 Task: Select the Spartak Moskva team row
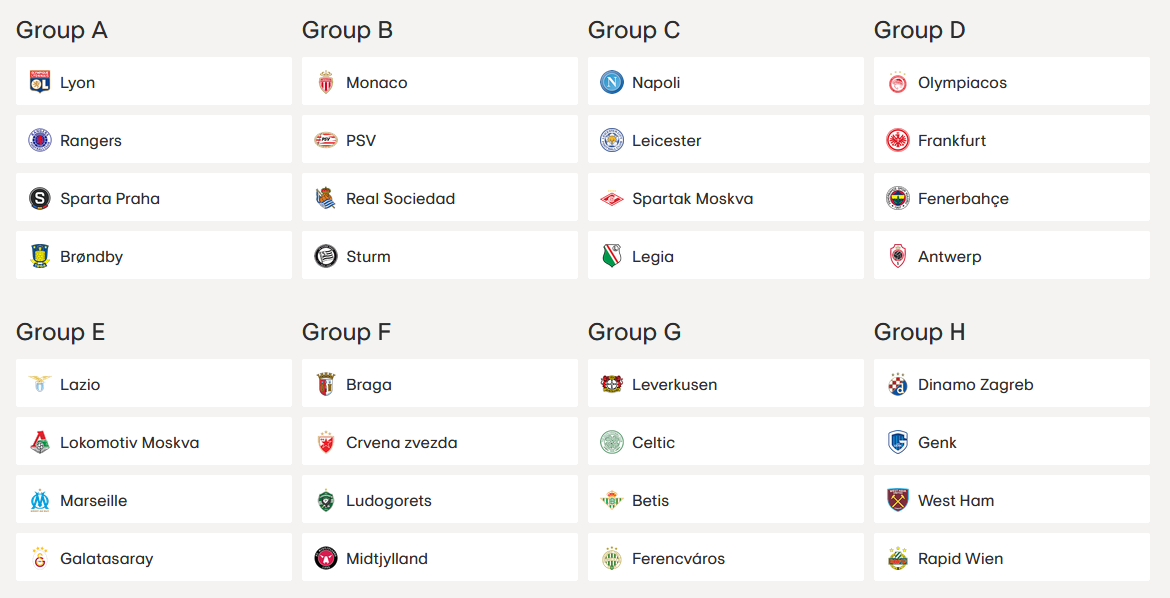725,198
